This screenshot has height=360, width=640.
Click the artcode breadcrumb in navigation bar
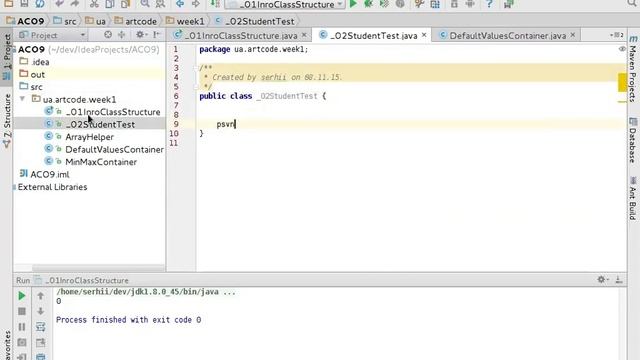(136, 21)
